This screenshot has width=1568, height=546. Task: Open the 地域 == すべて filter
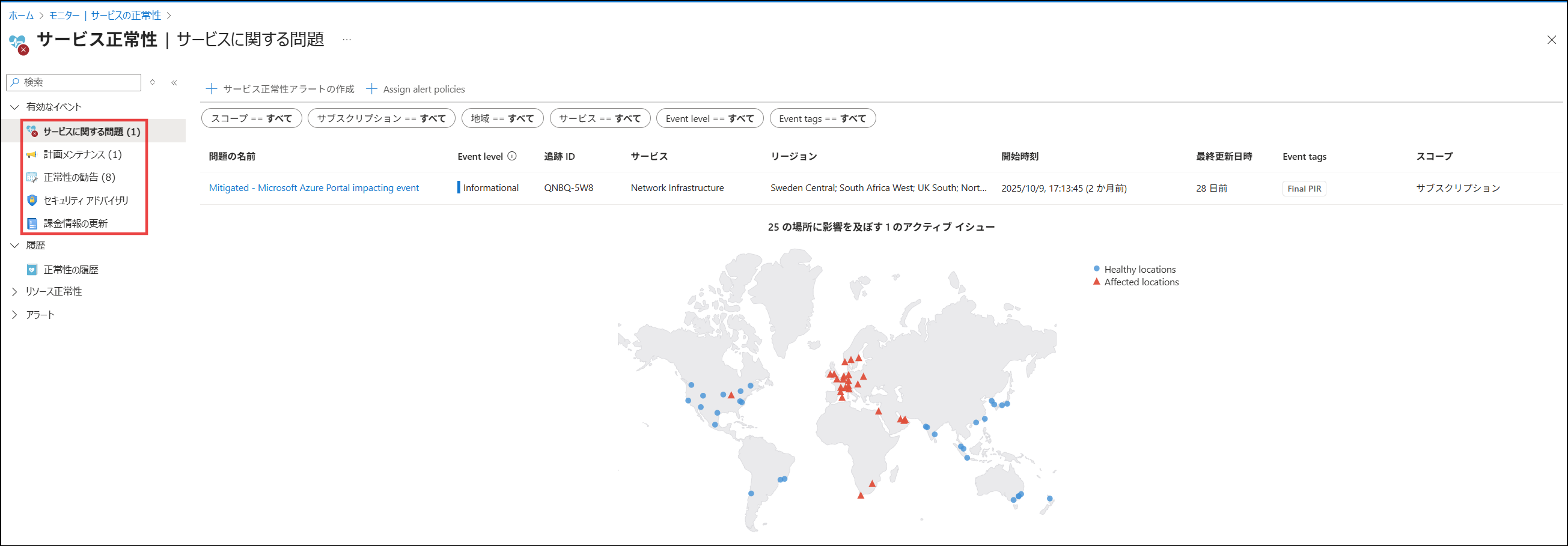click(502, 118)
